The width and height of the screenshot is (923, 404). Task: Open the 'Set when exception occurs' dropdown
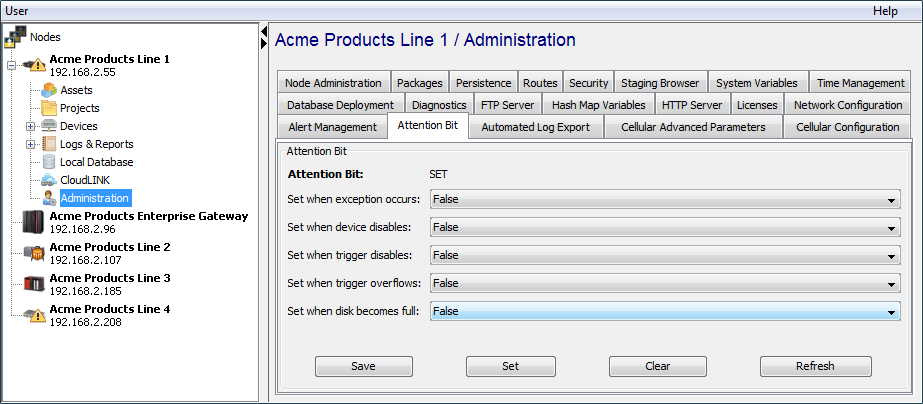pyautogui.click(x=665, y=199)
